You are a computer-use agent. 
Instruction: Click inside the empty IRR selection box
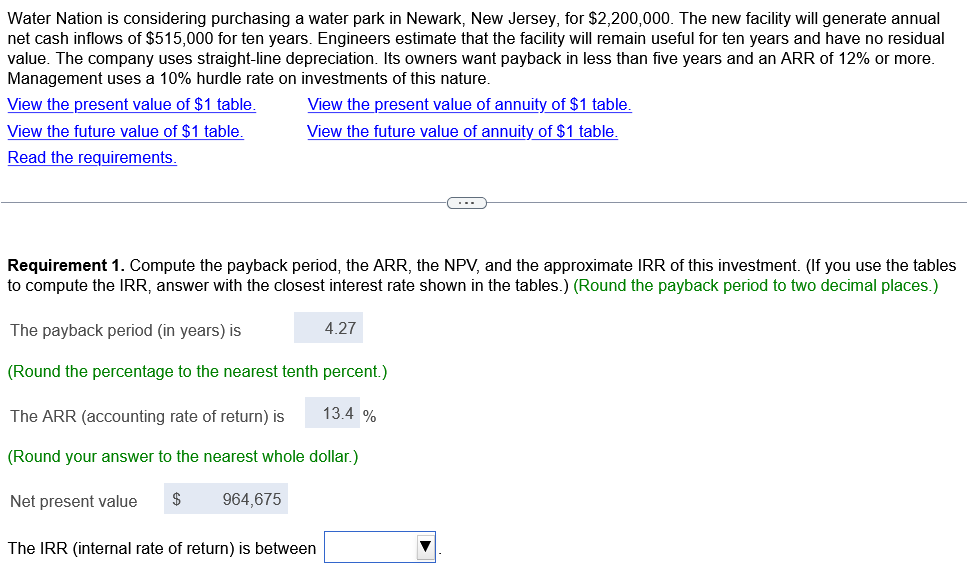coord(371,547)
